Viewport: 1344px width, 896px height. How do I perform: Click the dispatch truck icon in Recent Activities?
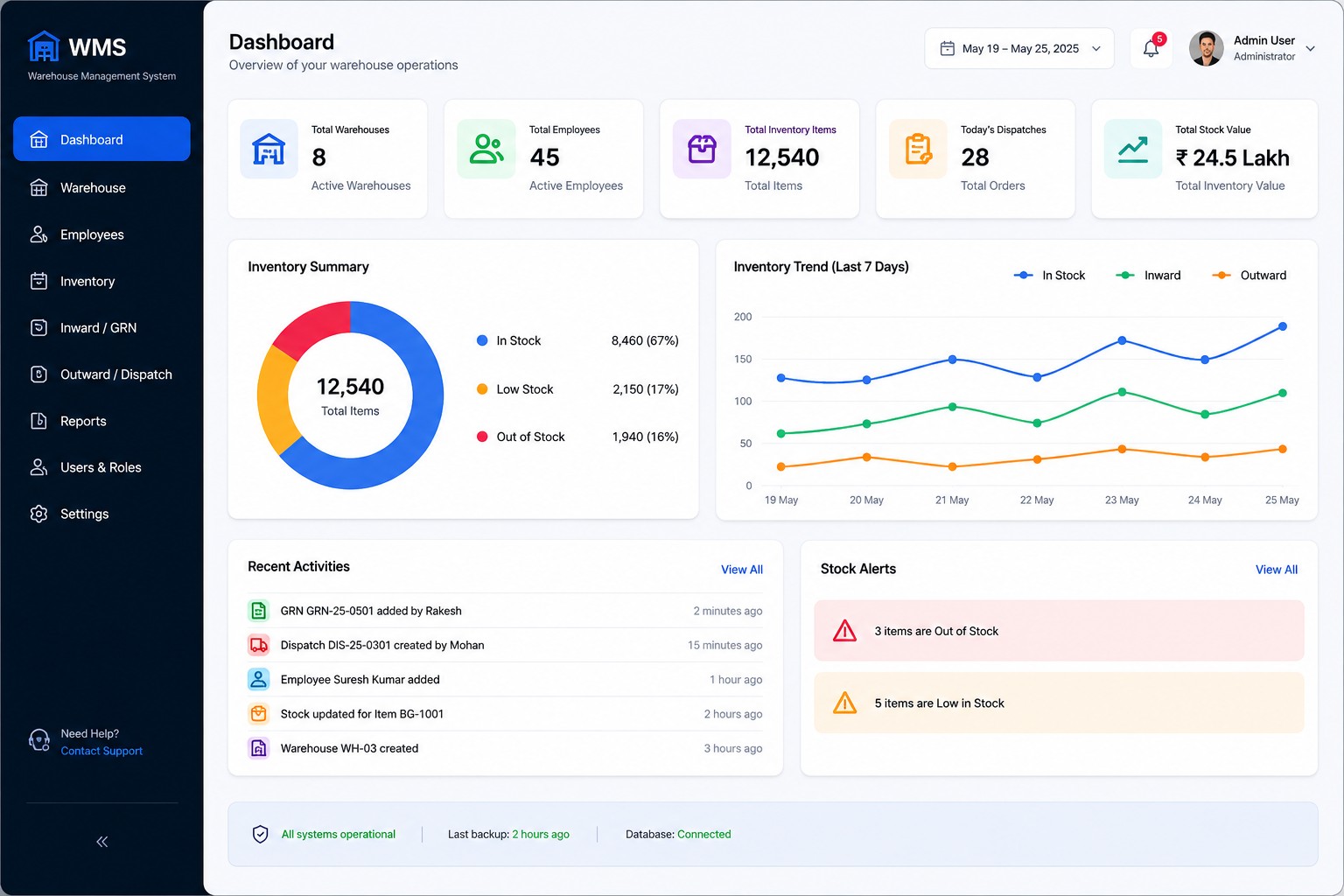pos(258,645)
